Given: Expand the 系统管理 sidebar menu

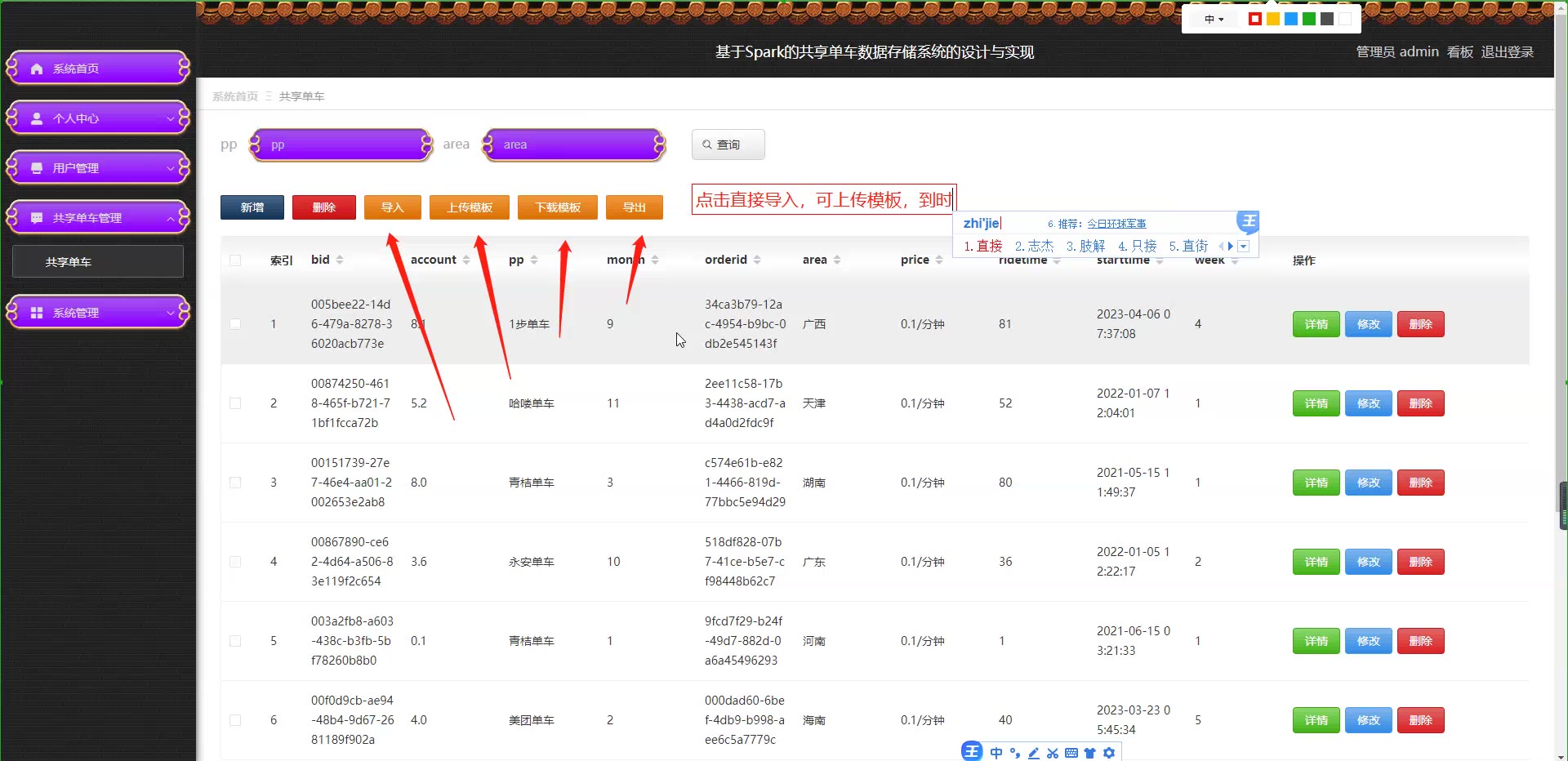Looking at the screenshot, I should point(98,313).
